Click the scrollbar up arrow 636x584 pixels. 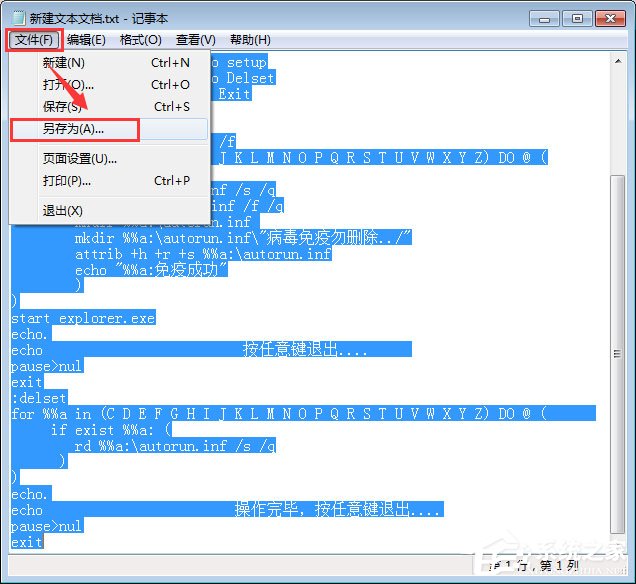click(618, 62)
